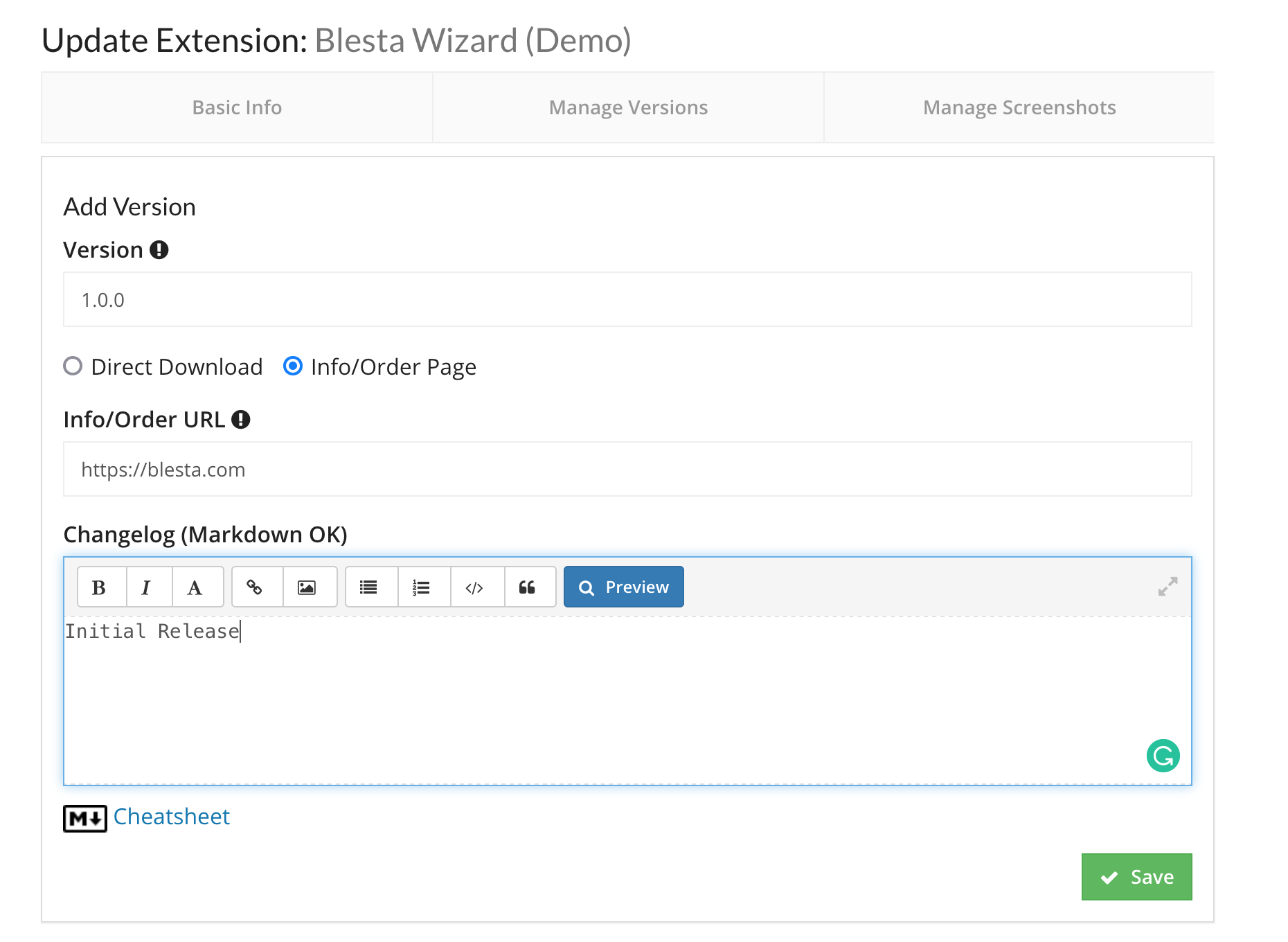This screenshot has height=942, width=1288.
Task: Select the Direct Download radio option
Action: (x=73, y=366)
